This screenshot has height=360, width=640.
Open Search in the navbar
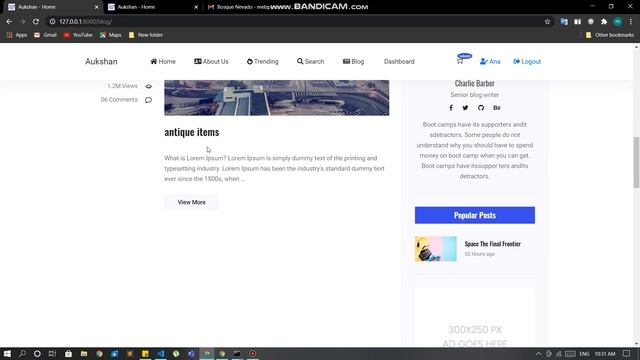click(310, 62)
